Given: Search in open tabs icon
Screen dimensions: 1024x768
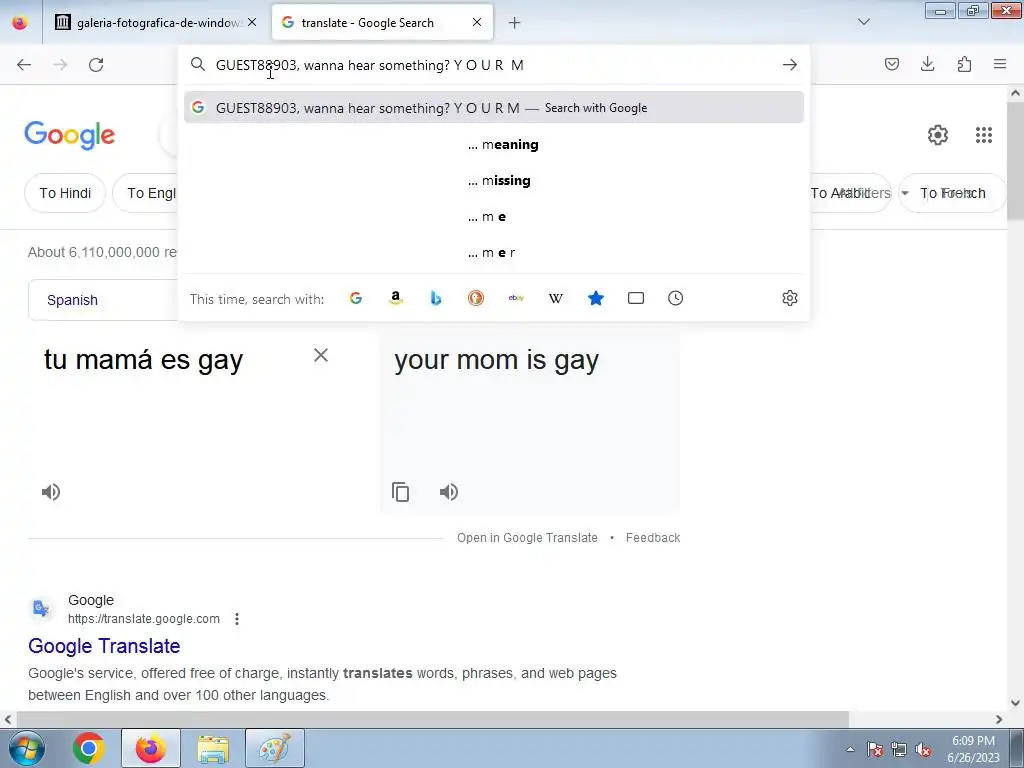Looking at the screenshot, I should pyautogui.click(x=635, y=298).
